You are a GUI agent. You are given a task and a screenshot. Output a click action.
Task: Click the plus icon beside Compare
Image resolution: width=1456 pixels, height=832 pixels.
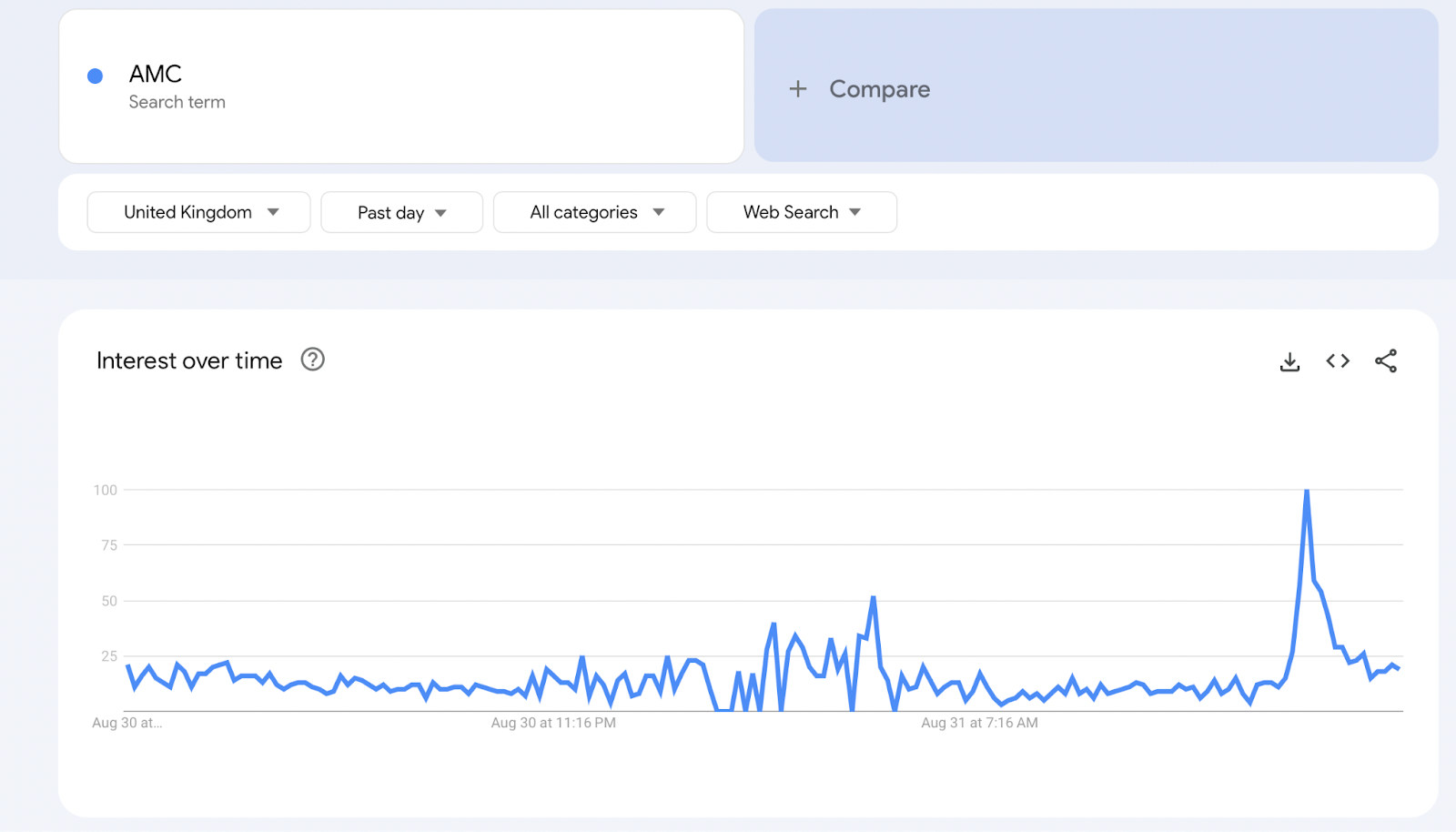point(798,89)
